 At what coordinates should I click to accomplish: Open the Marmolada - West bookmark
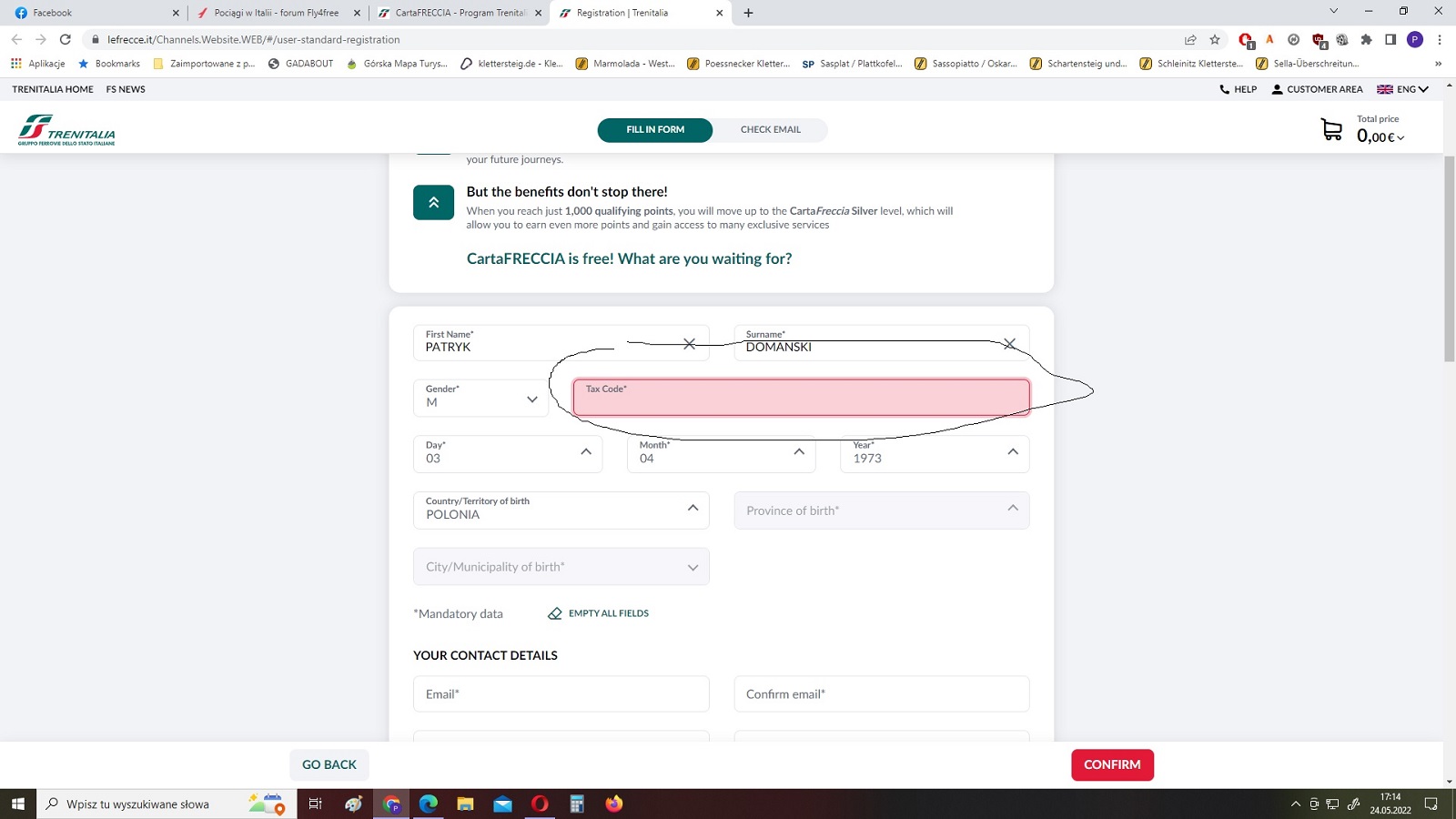[626, 64]
